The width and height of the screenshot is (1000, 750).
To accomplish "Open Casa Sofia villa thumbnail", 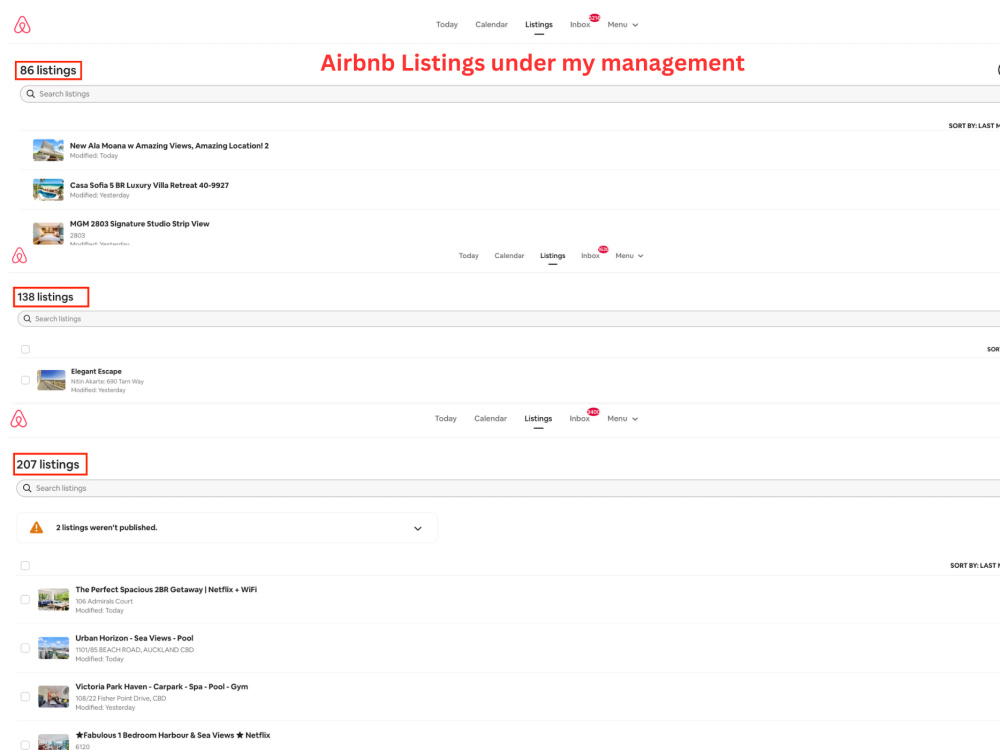I will click(x=48, y=189).
